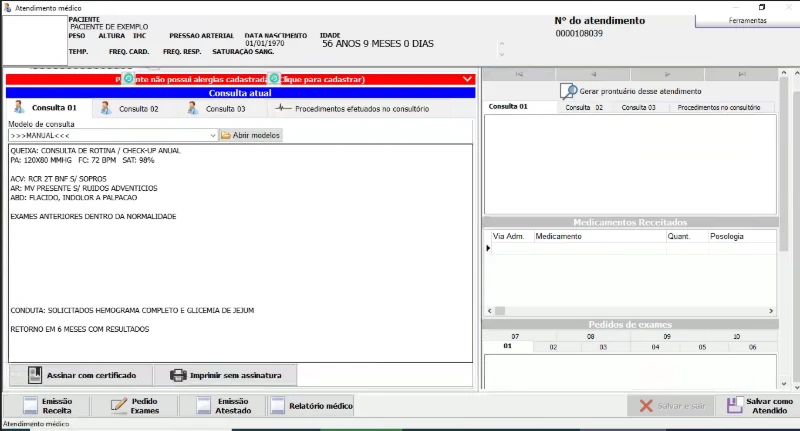Click the patient header down arrow
The height and width of the screenshot is (431, 800).
click(x=502, y=54)
